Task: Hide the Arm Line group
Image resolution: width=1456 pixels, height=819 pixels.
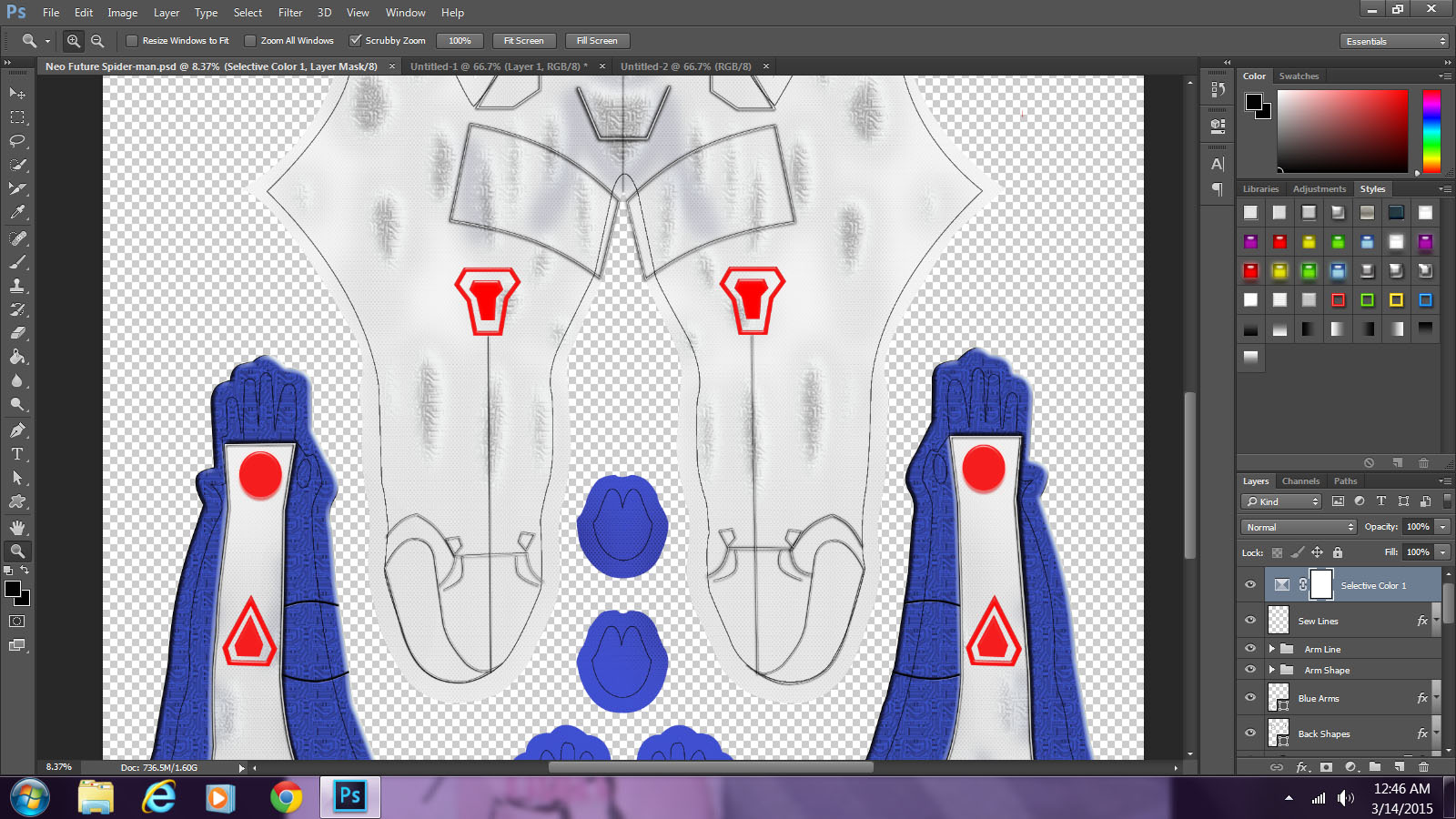Action: point(1250,649)
